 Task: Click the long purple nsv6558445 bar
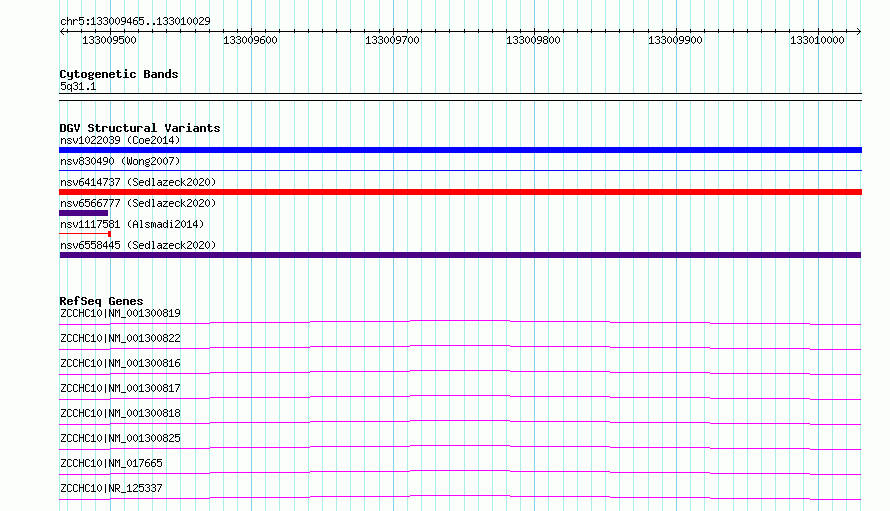(460, 255)
